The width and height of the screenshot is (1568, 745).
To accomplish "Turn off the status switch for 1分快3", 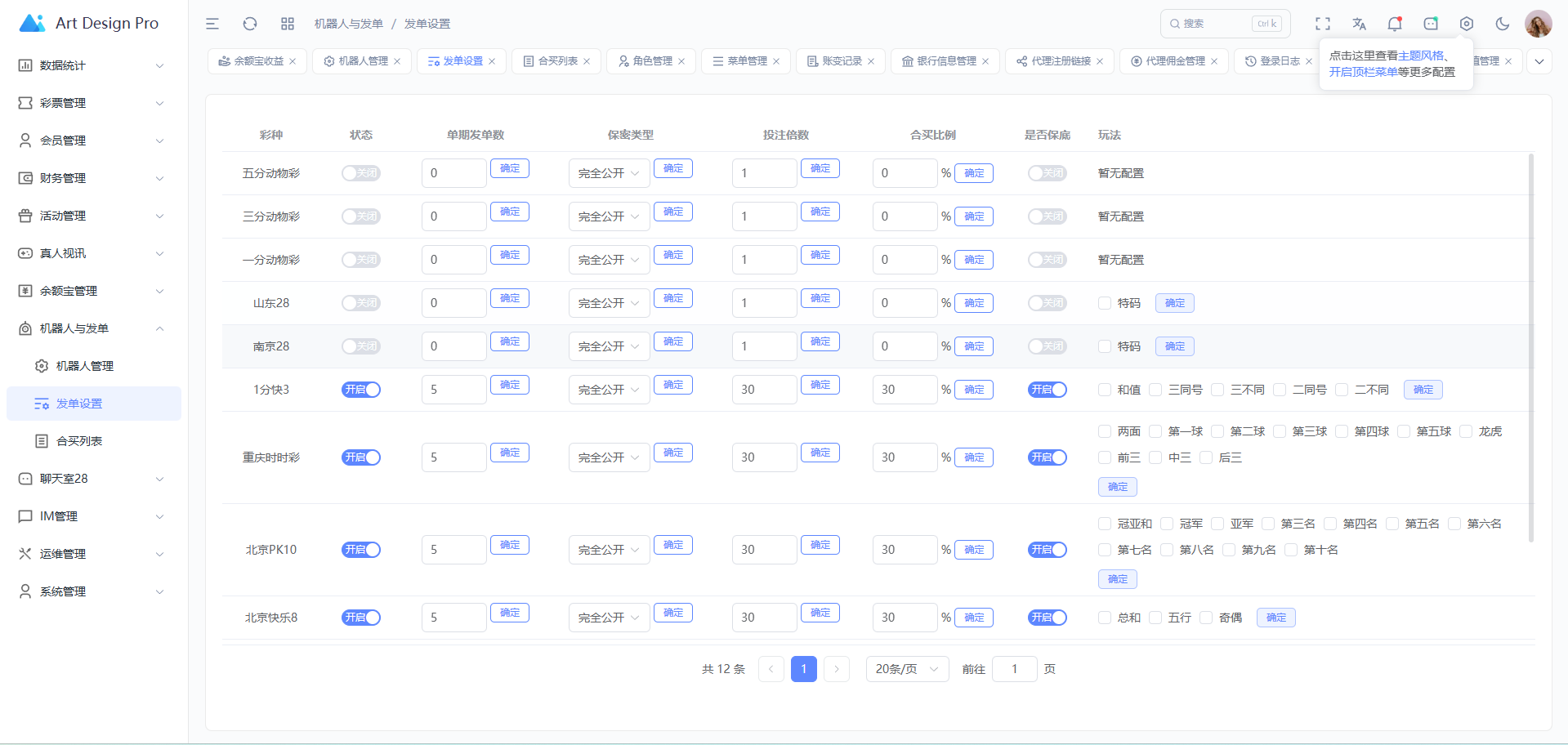I will click(x=361, y=390).
